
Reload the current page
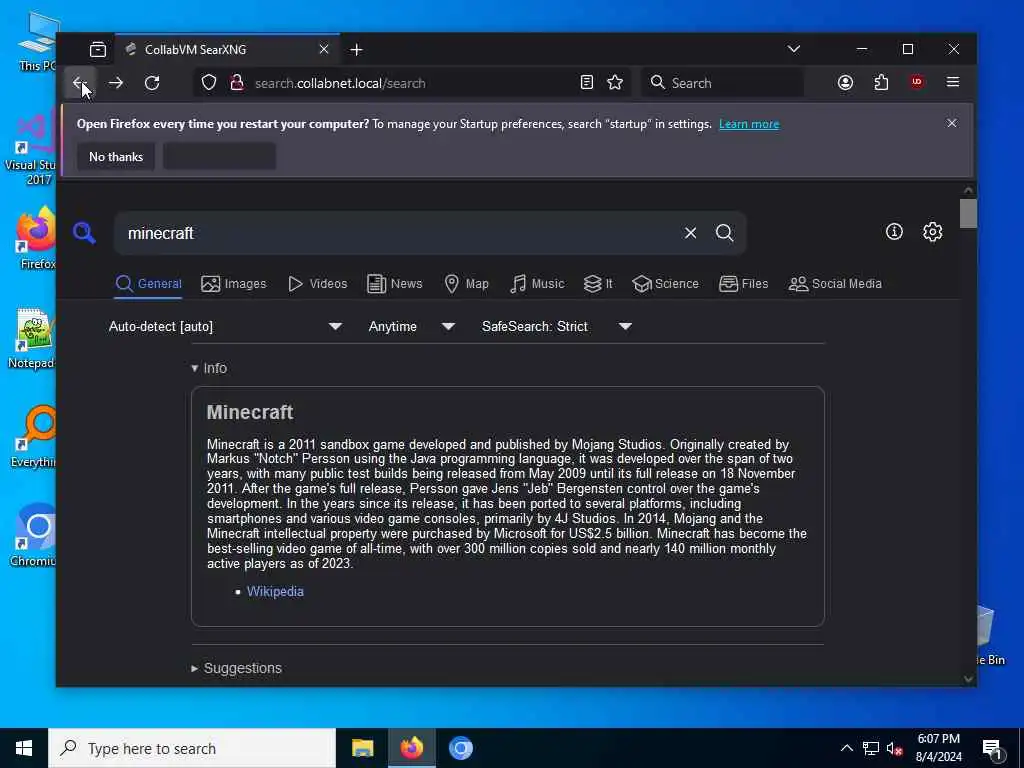coord(152,83)
